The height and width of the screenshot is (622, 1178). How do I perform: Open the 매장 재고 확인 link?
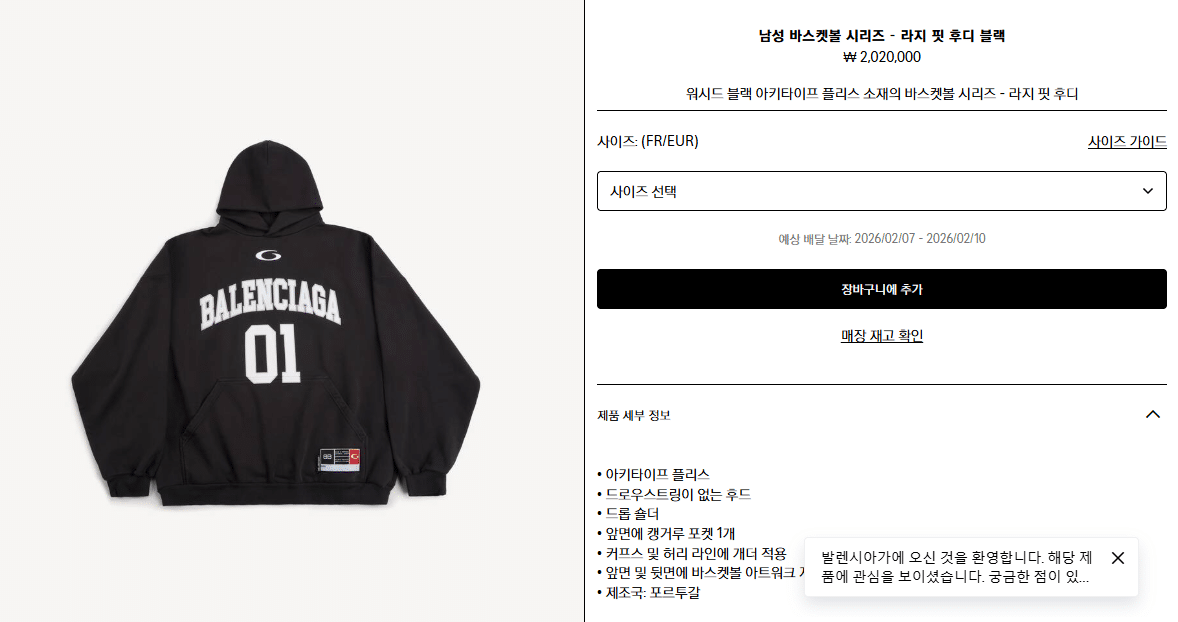pyautogui.click(x=881, y=336)
